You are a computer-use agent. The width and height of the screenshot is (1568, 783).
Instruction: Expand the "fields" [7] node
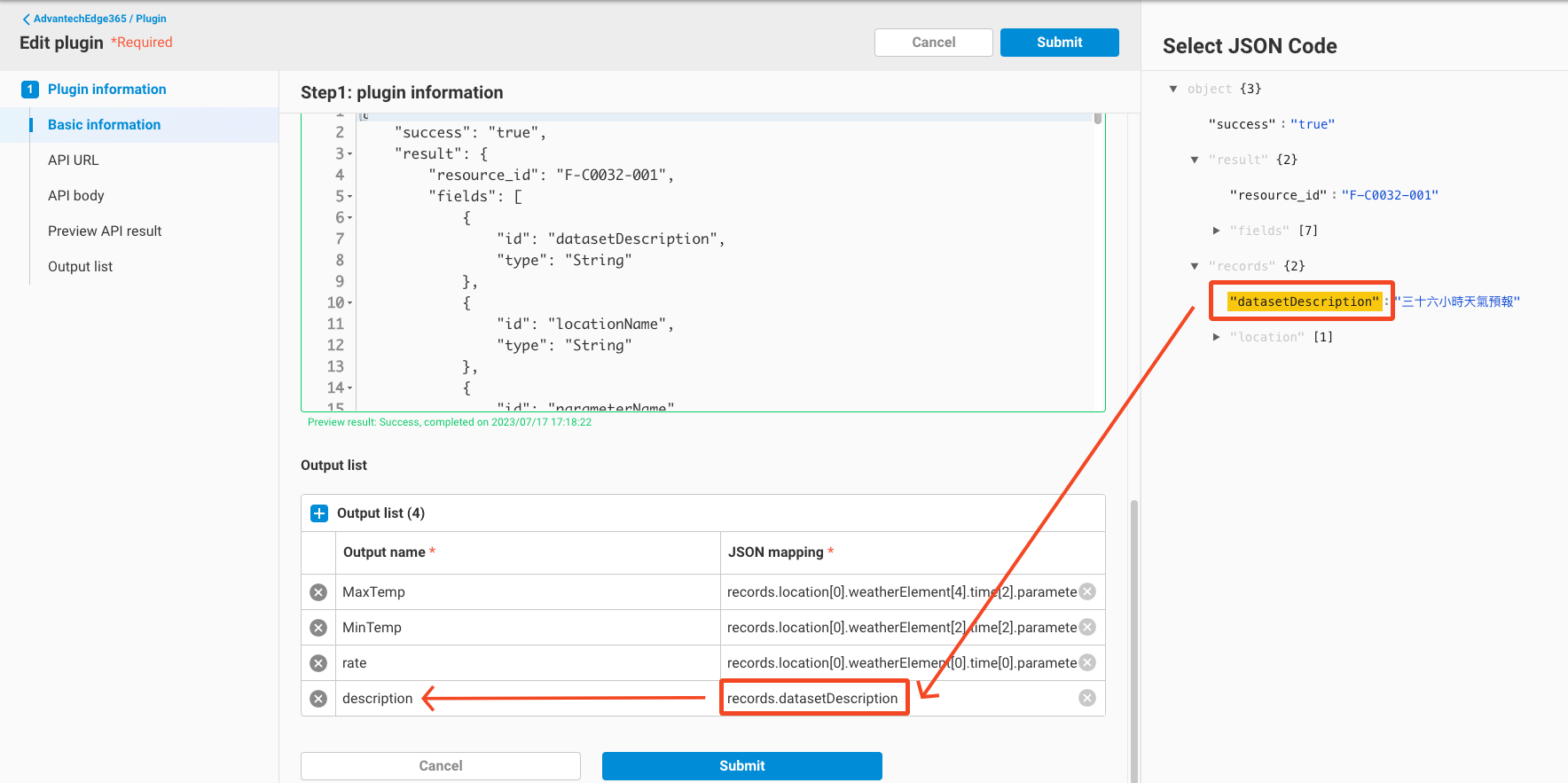(x=1216, y=231)
